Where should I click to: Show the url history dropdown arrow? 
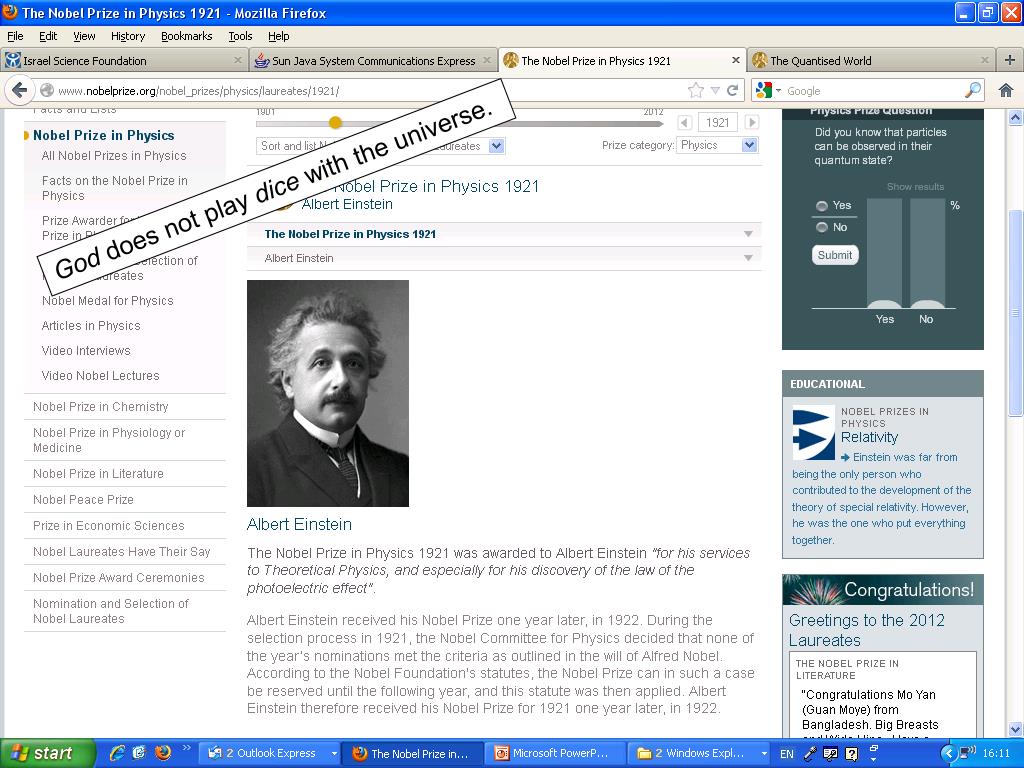point(715,90)
